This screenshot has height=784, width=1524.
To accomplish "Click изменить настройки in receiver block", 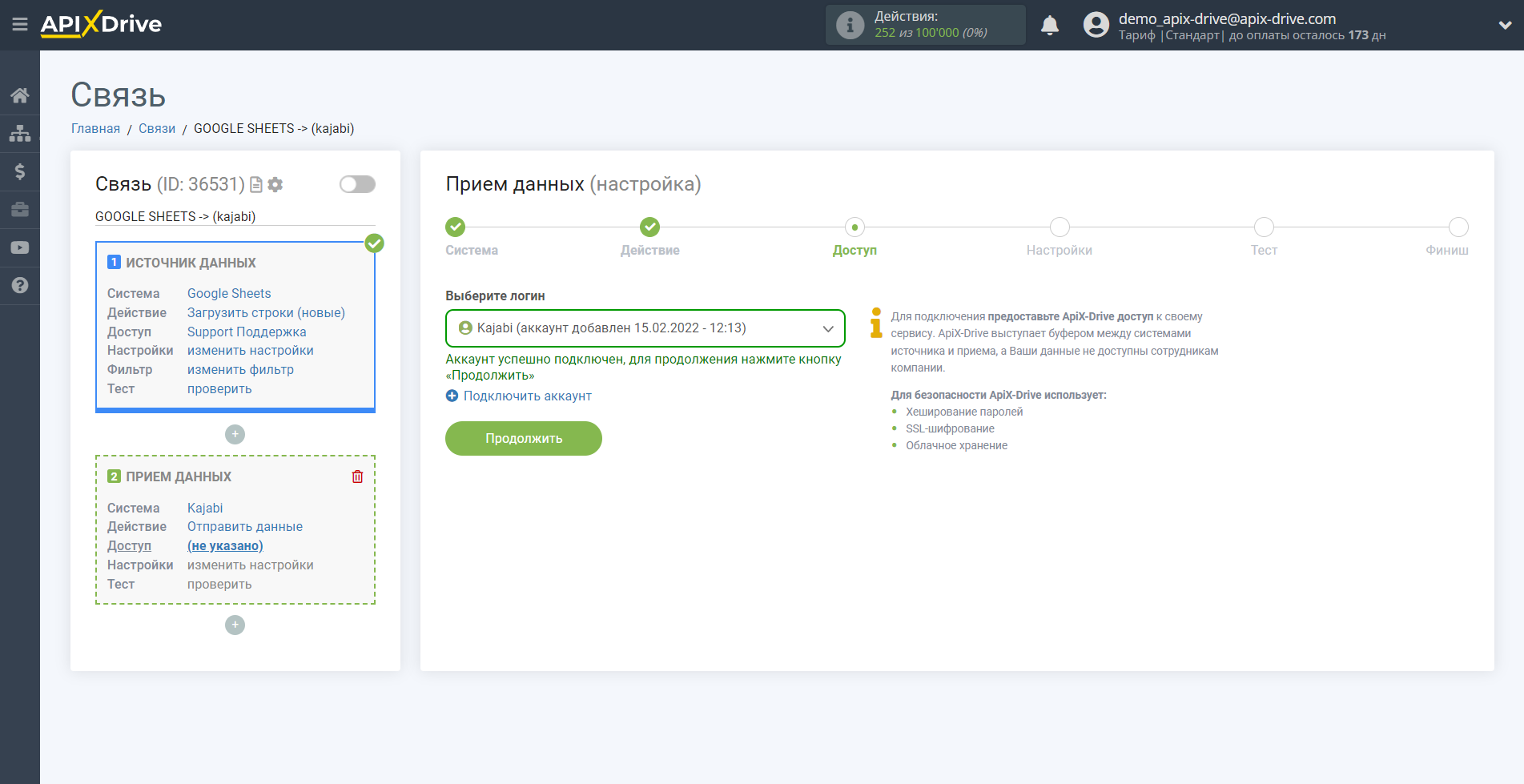I will 251,565.
